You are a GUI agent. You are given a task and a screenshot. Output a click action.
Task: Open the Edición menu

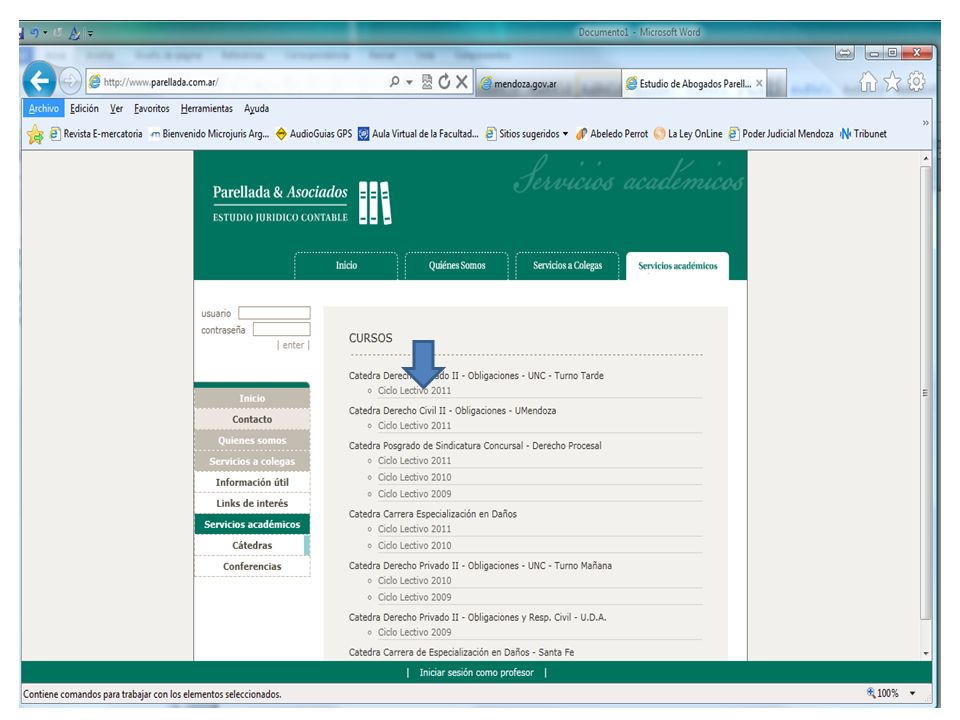pyautogui.click(x=84, y=108)
